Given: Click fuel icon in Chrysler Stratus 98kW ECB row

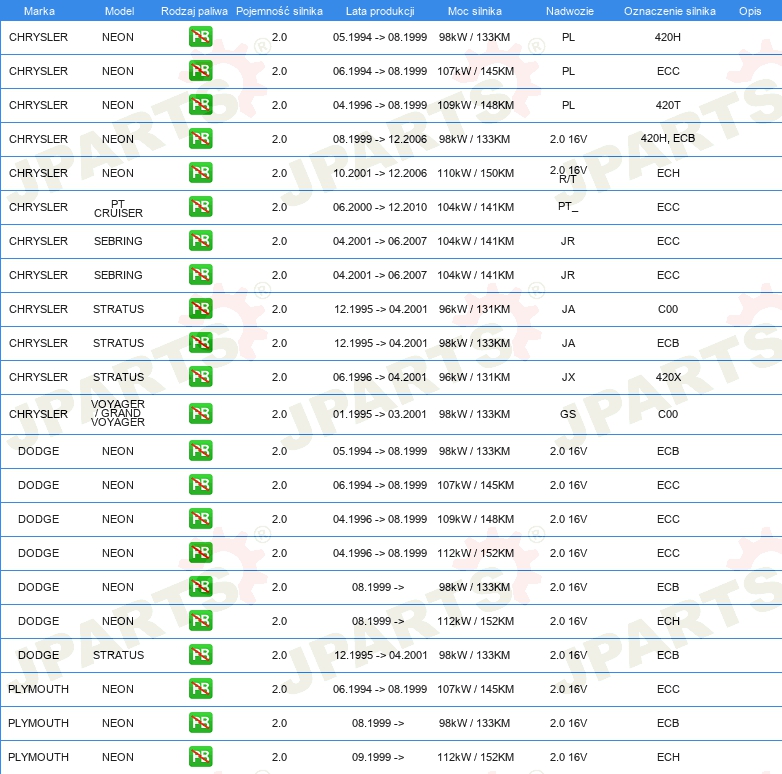Looking at the screenshot, I should click(200, 343).
